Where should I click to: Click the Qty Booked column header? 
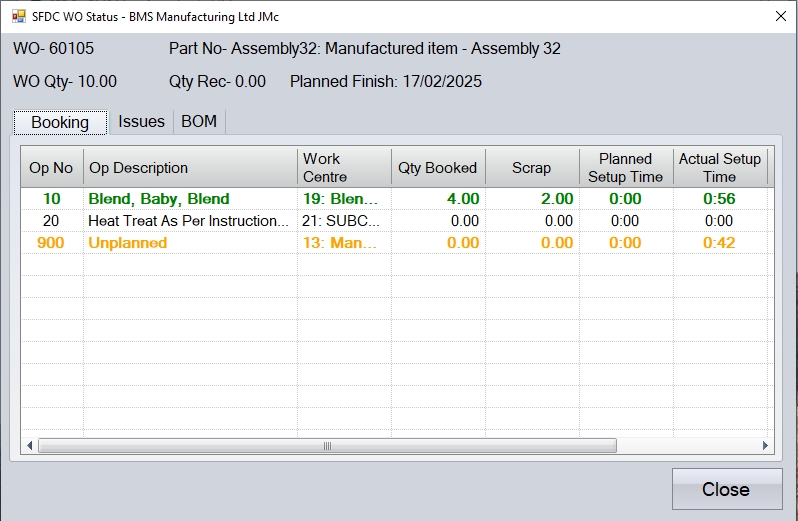pyautogui.click(x=437, y=168)
